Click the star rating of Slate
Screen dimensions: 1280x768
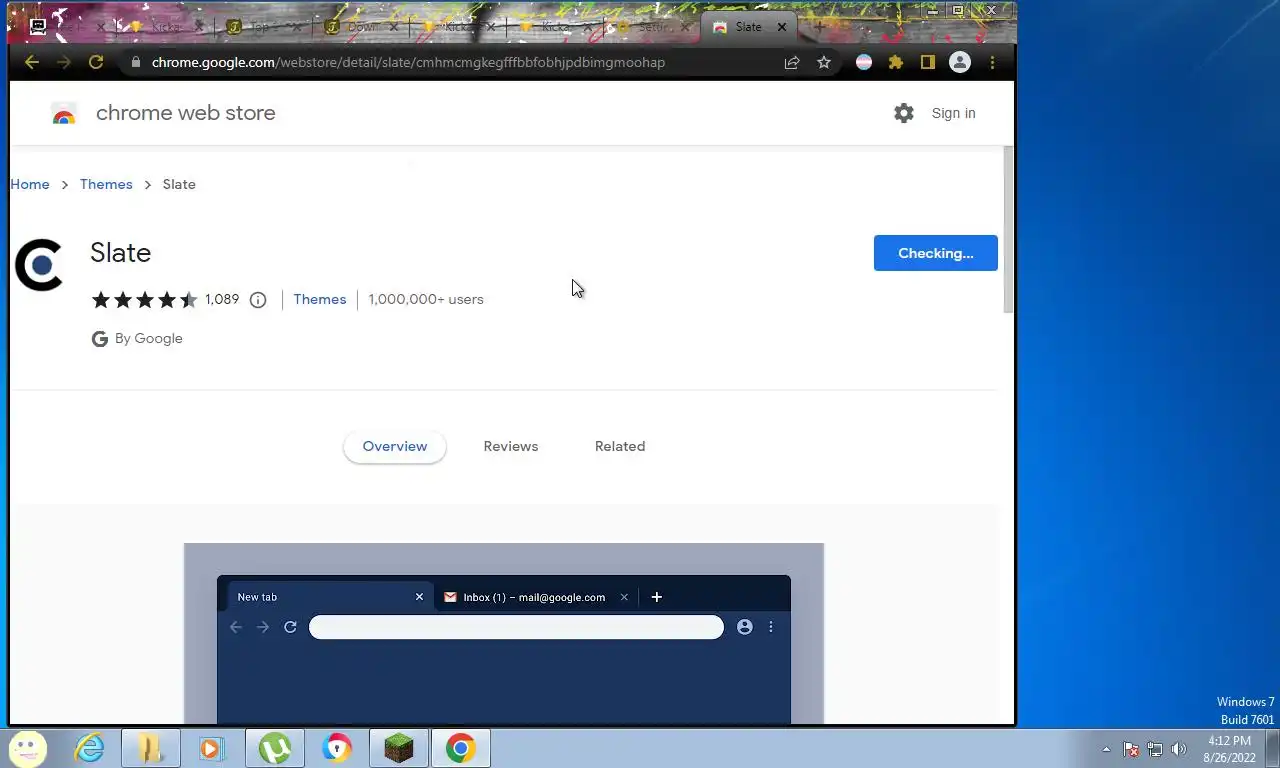[x=145, y=300]
